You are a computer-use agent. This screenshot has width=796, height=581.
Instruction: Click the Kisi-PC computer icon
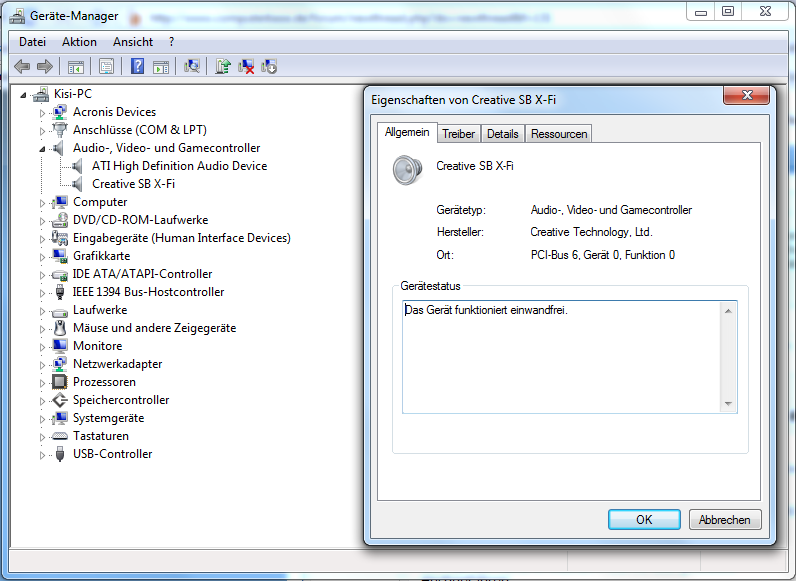point(41,94)
